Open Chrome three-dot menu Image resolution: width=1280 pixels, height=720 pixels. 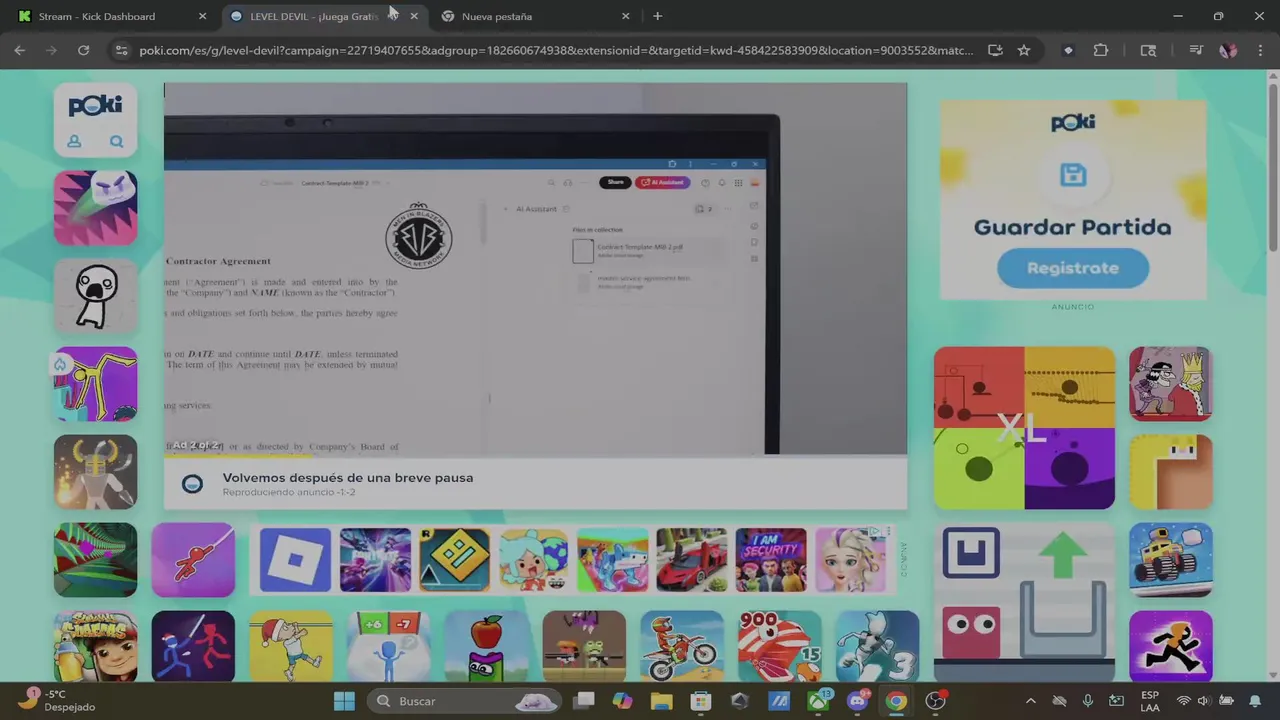(1259, 50)
